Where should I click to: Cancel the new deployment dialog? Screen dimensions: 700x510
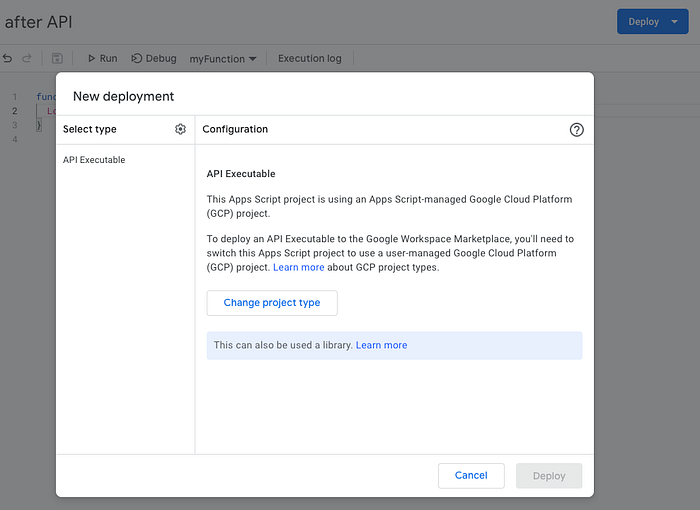(x=471, y=476)
